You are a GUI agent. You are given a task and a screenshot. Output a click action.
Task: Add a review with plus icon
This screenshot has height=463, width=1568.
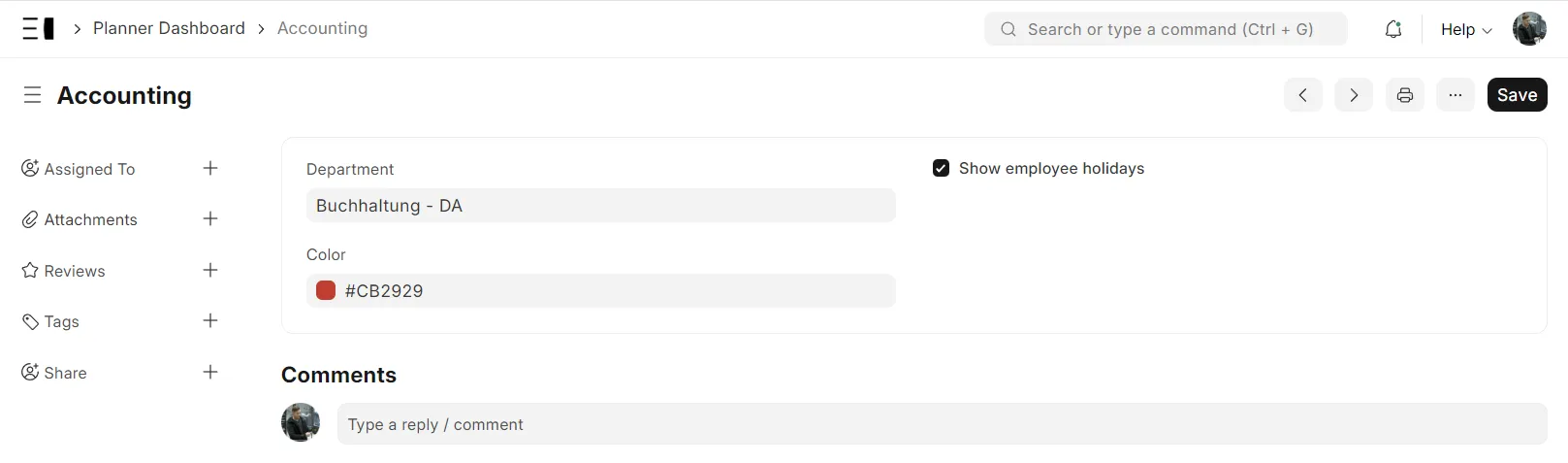(210, 270)
